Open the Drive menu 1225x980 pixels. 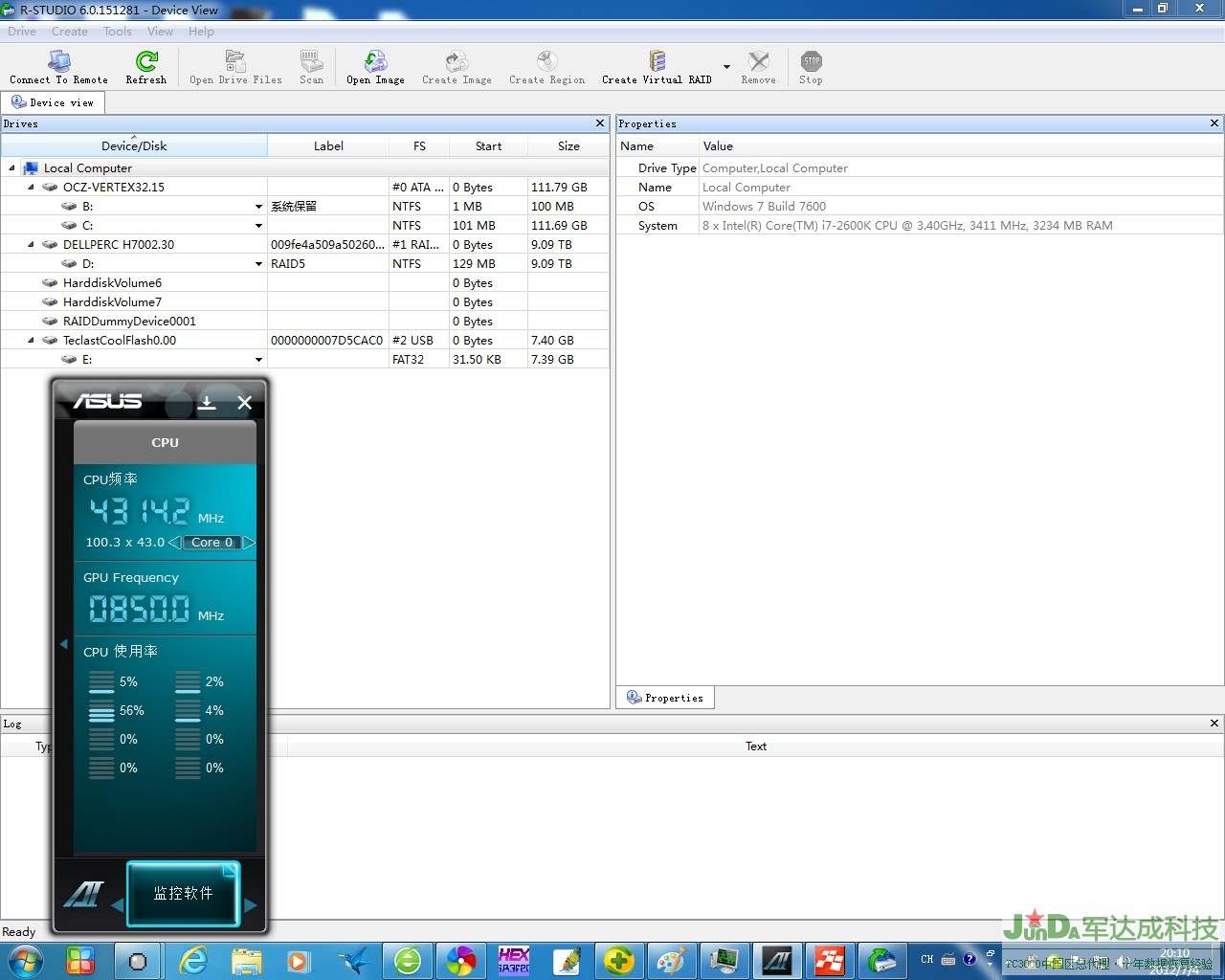coord(22,32)
